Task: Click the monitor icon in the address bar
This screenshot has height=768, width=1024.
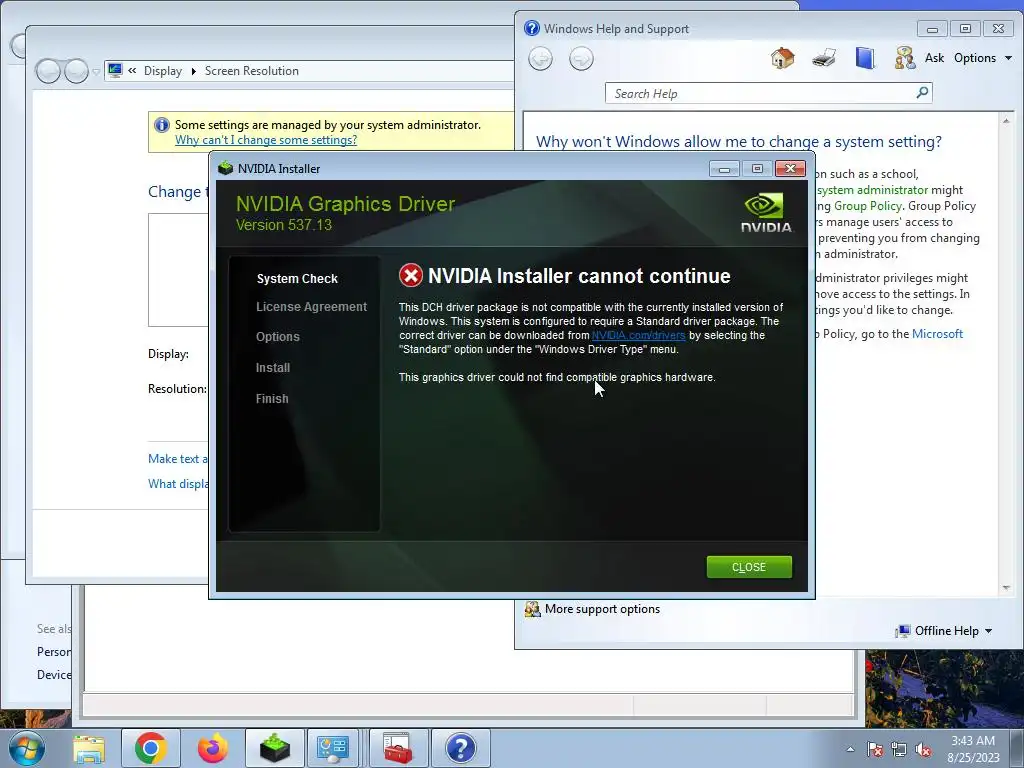Action: (116, 70)
